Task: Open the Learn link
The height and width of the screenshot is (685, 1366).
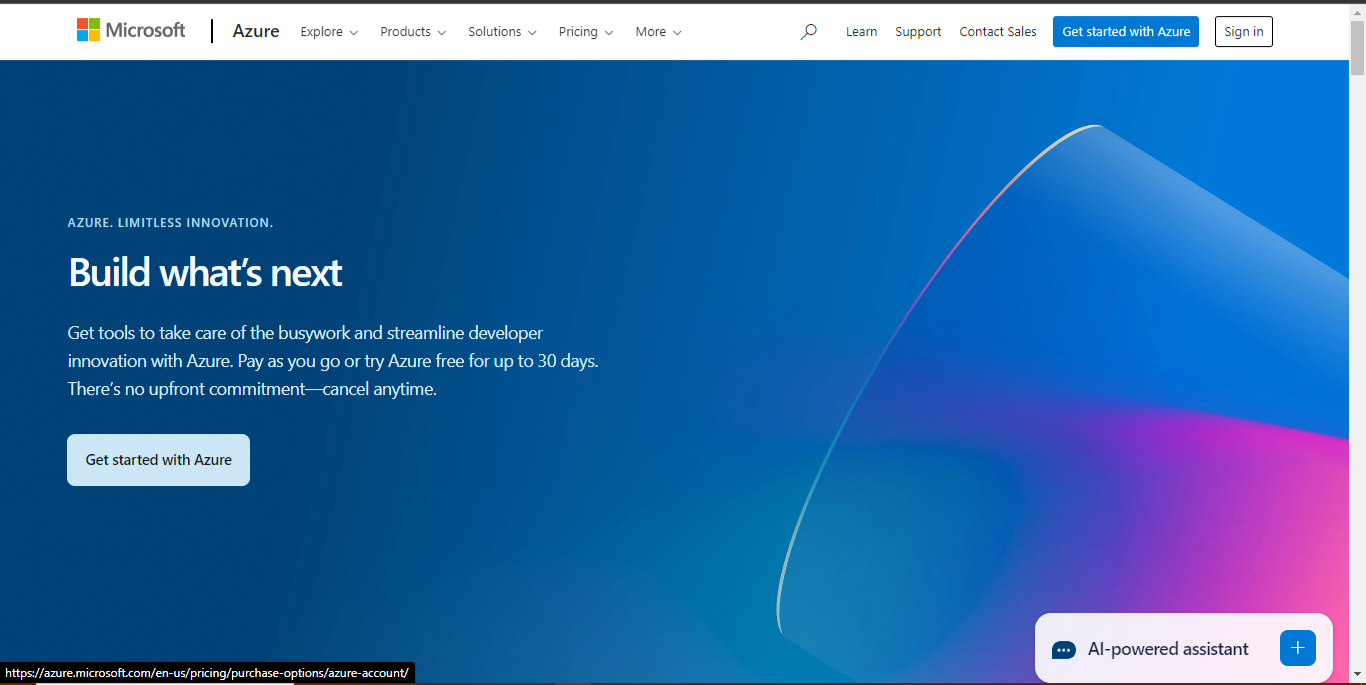Action: tap(861, 32)
